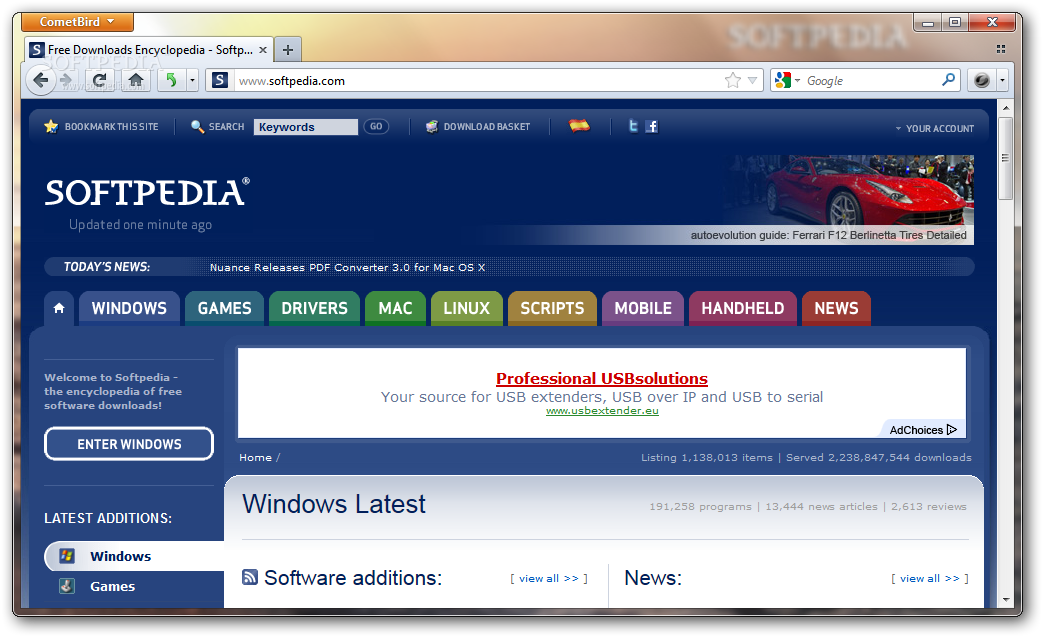Screen dimensions: 1043x637
Task: Open Softpedia's Facebook icon link
Action: click(652, 126)
